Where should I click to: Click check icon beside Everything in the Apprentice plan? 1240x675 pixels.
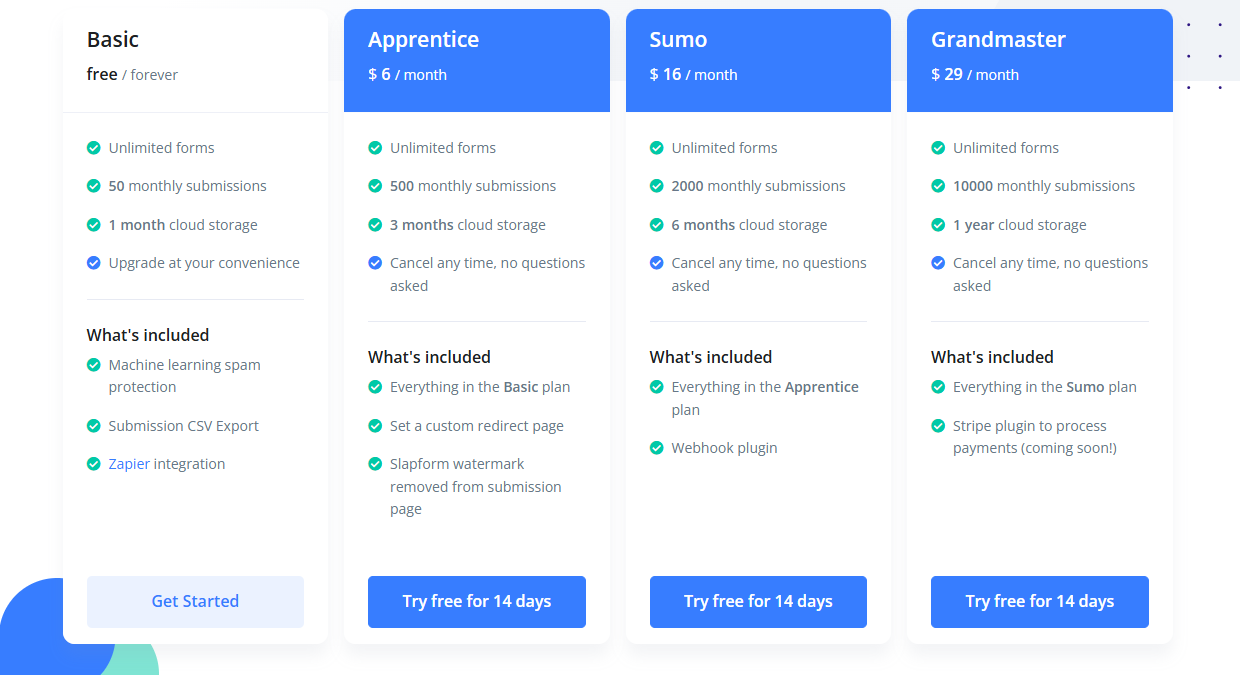[657, 387]
